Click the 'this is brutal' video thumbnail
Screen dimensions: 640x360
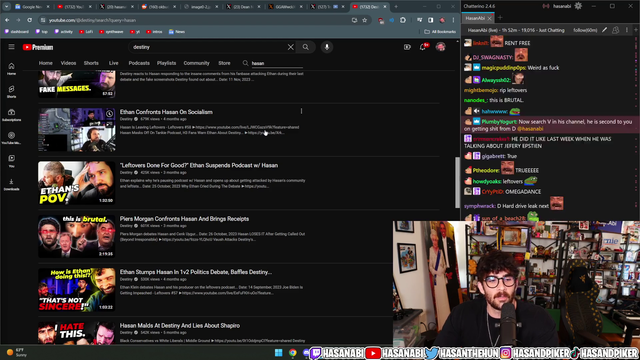(x=77, y=236)
